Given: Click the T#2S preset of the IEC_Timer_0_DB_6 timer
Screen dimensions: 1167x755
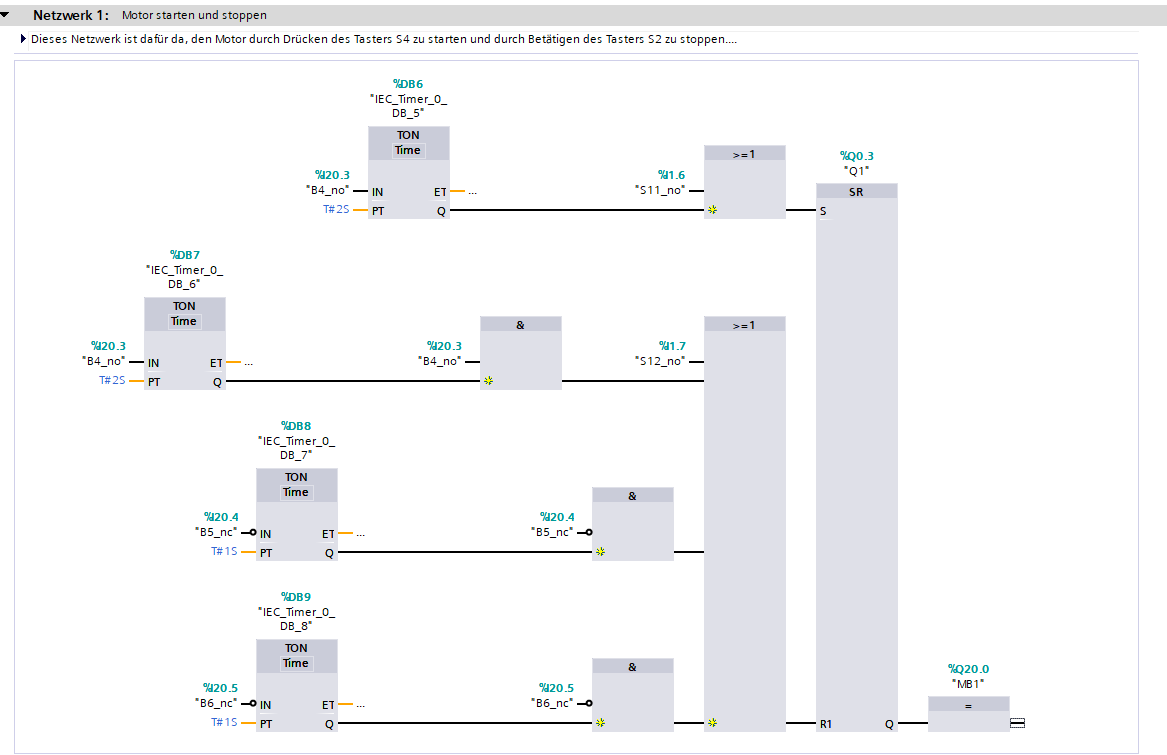Looking at the screenshot, I should [x=111, y=381].
